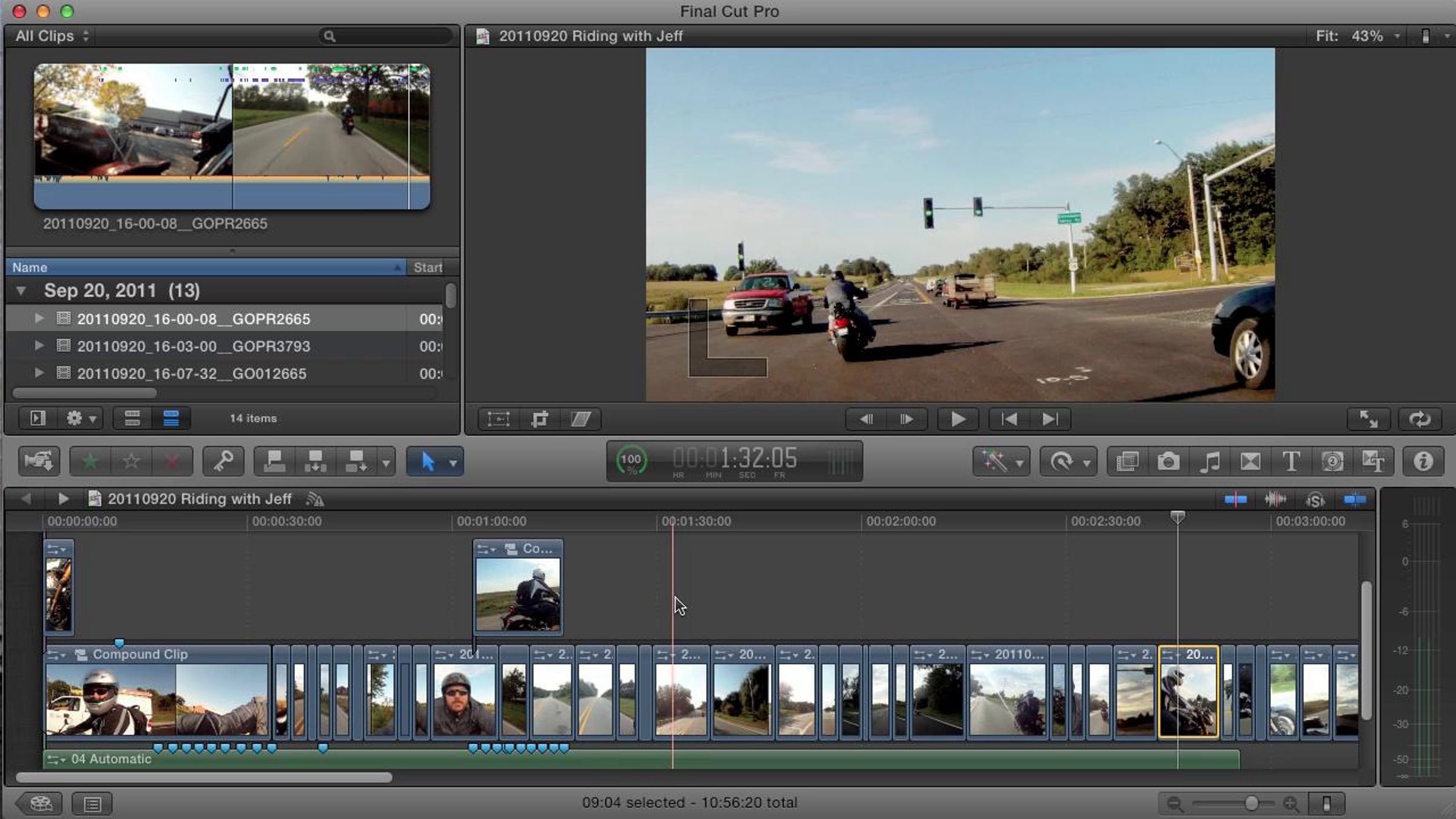Click the Import from camera icon

[39, 462]
